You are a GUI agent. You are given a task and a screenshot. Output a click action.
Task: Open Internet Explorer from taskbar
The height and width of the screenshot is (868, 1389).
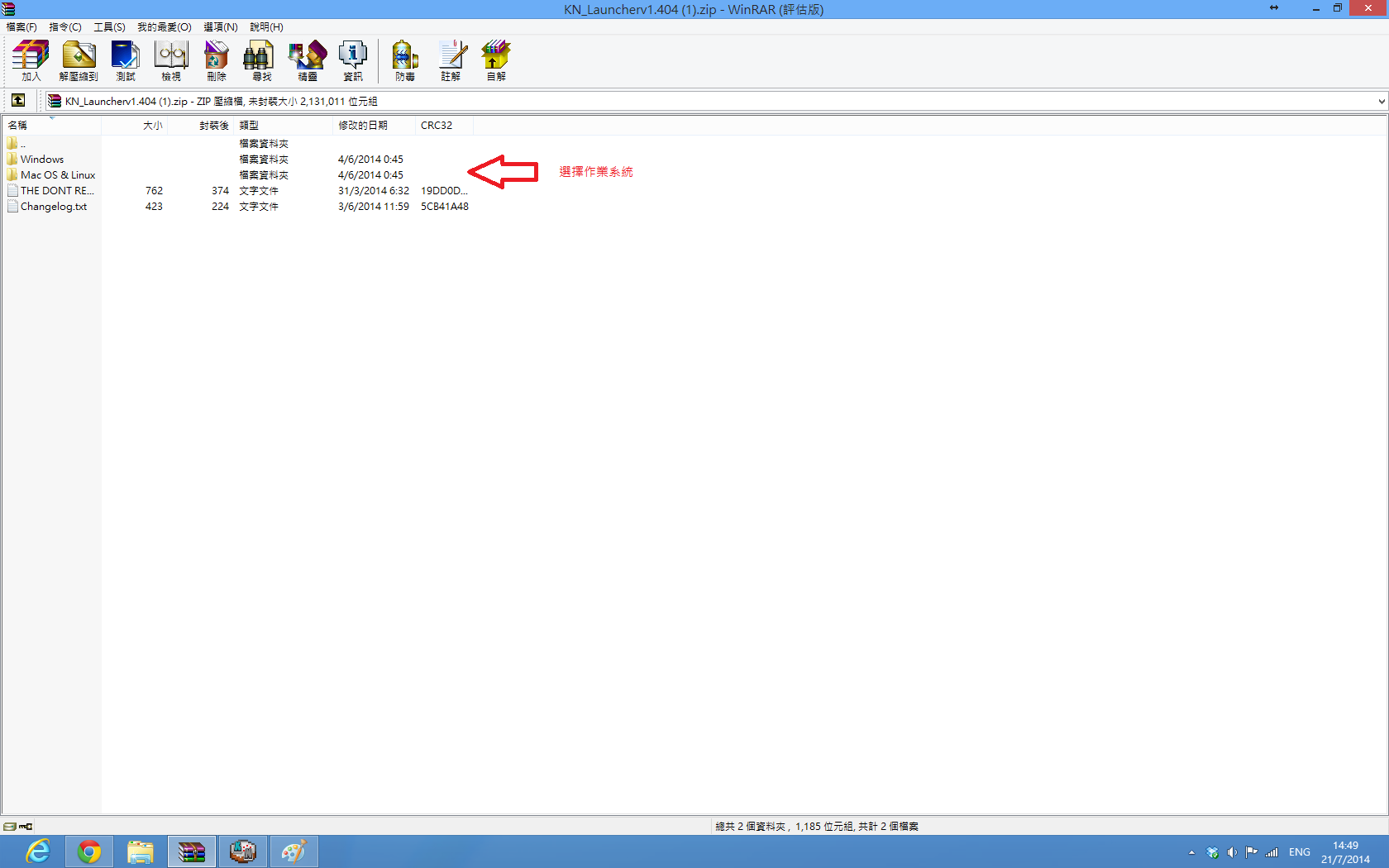click(38, 851)
